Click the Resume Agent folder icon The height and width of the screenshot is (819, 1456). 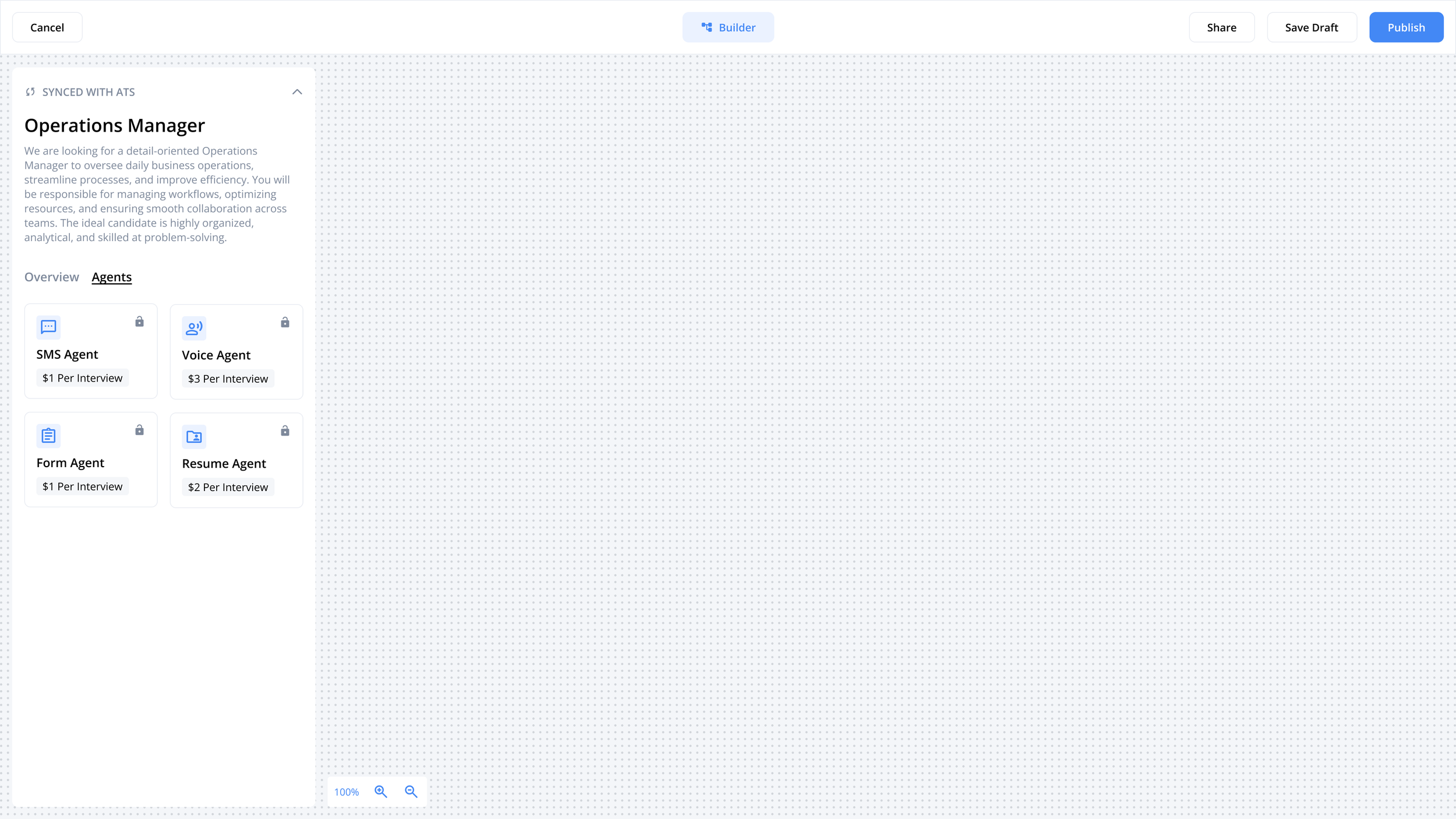[x=194, y=436]
